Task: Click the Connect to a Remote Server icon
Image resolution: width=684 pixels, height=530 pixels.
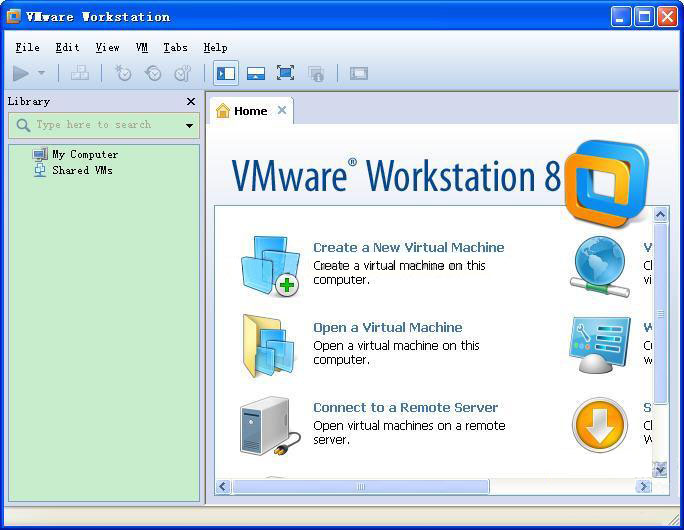Action: click(x=269, y=425)
